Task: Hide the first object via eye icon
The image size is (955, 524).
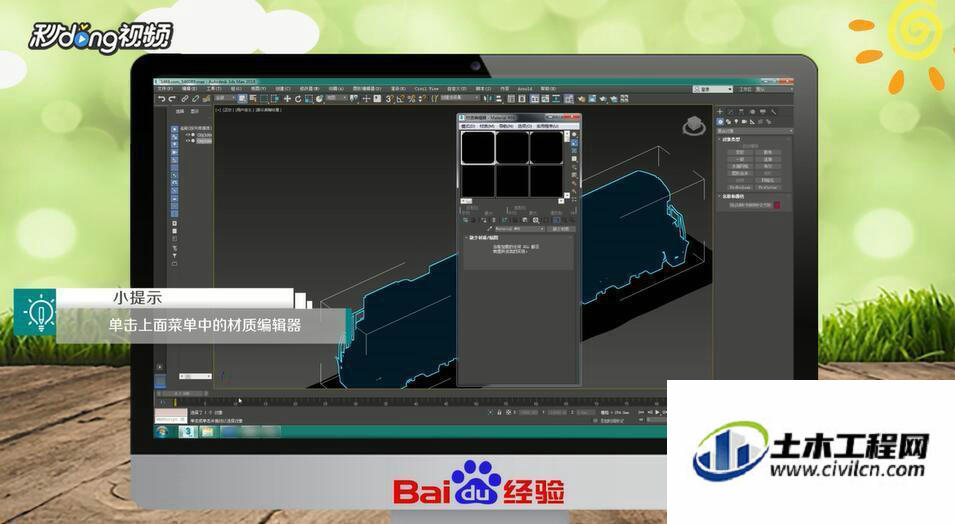Action: coord(188,135)
